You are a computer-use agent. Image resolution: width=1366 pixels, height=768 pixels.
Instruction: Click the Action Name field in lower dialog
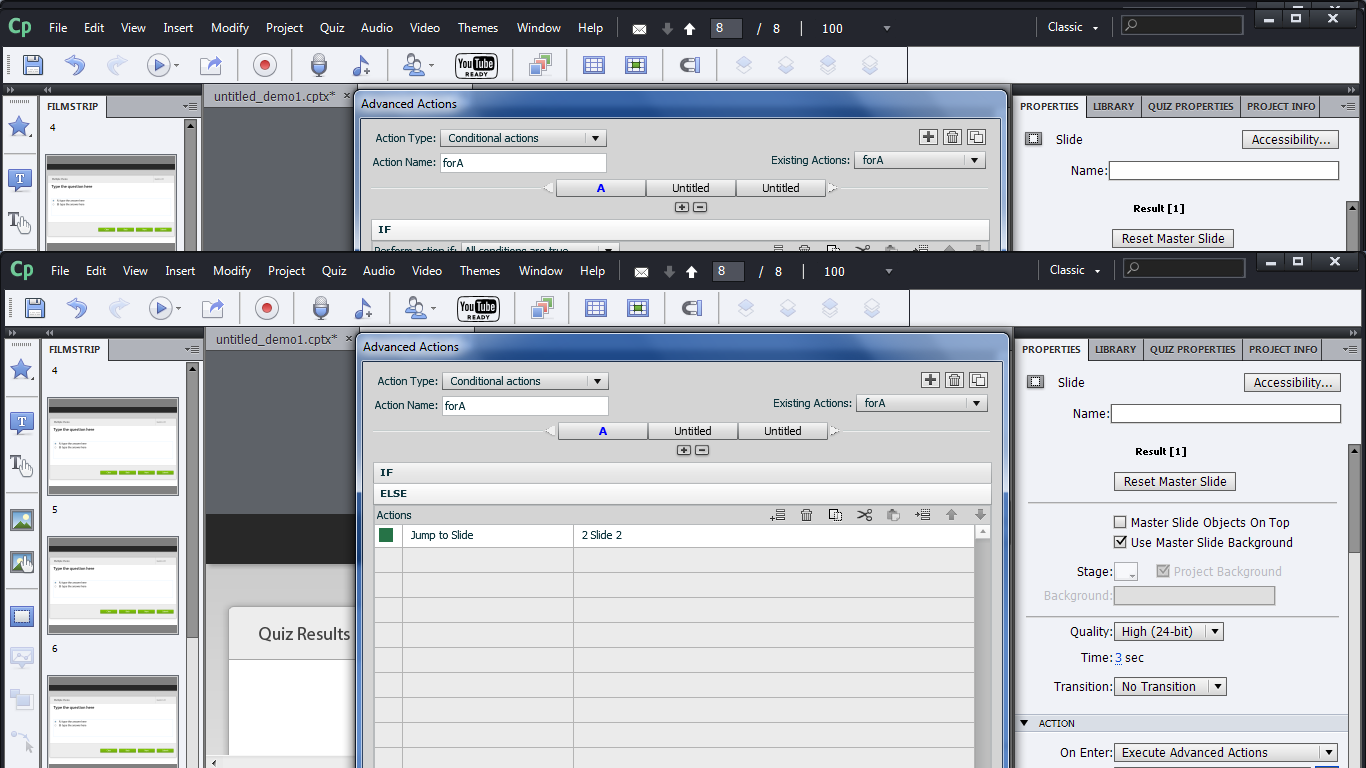[525, 405]
